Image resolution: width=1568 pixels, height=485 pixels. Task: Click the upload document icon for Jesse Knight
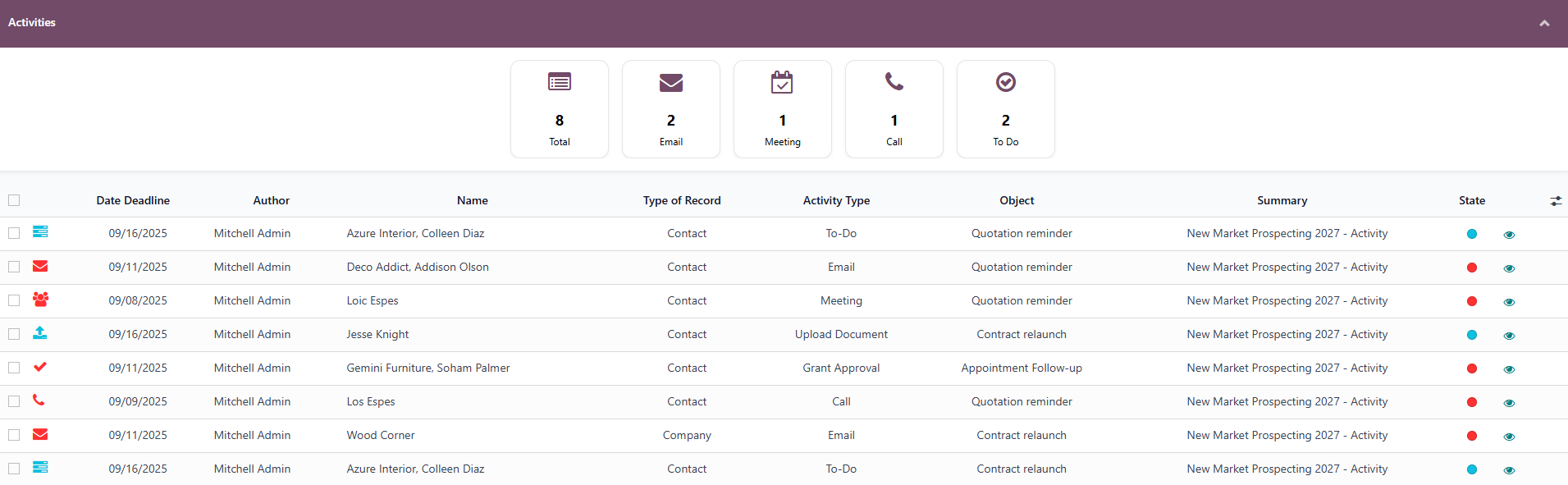coord(40,333)
